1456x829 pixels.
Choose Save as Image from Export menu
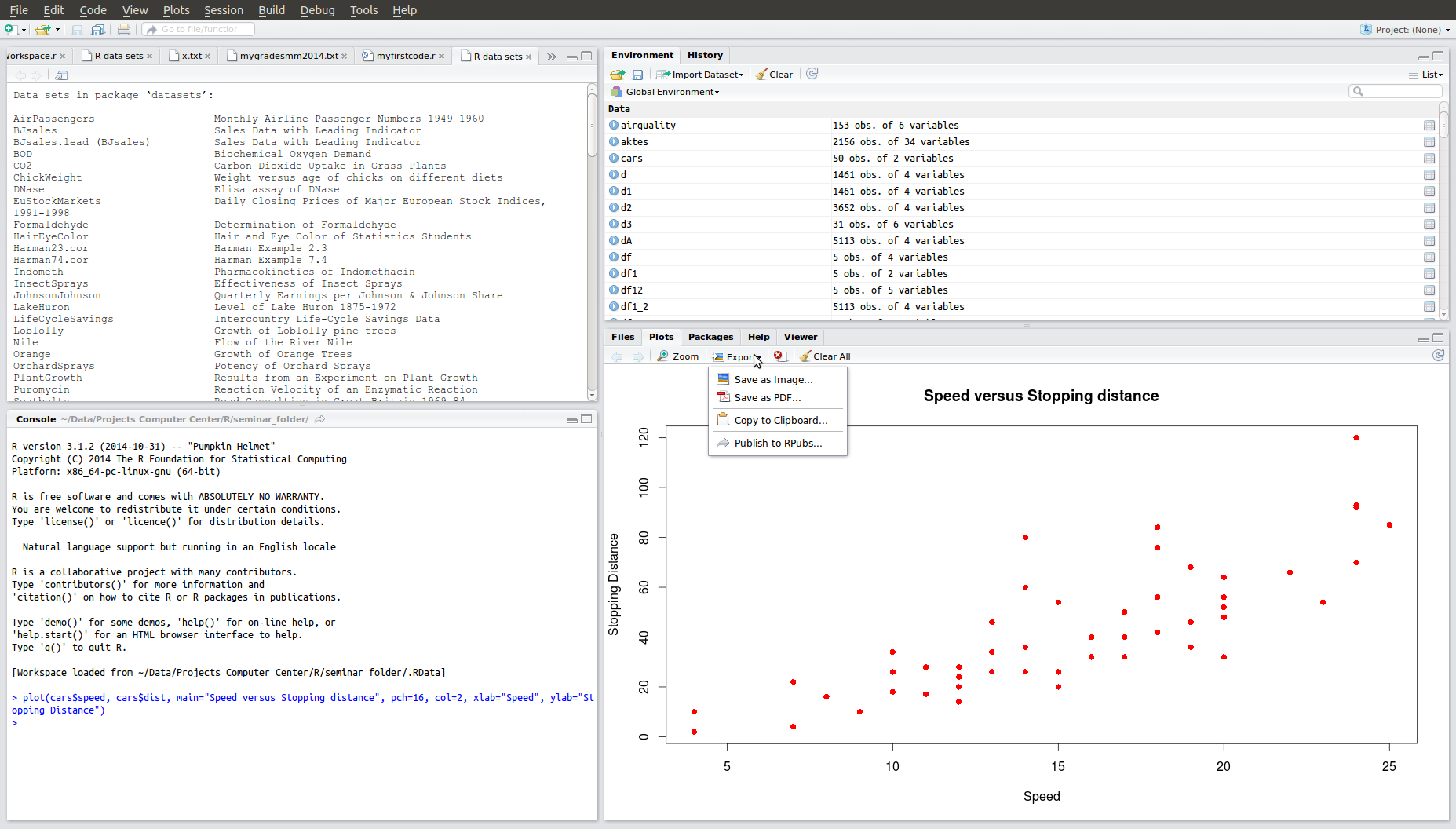point(772,380)
